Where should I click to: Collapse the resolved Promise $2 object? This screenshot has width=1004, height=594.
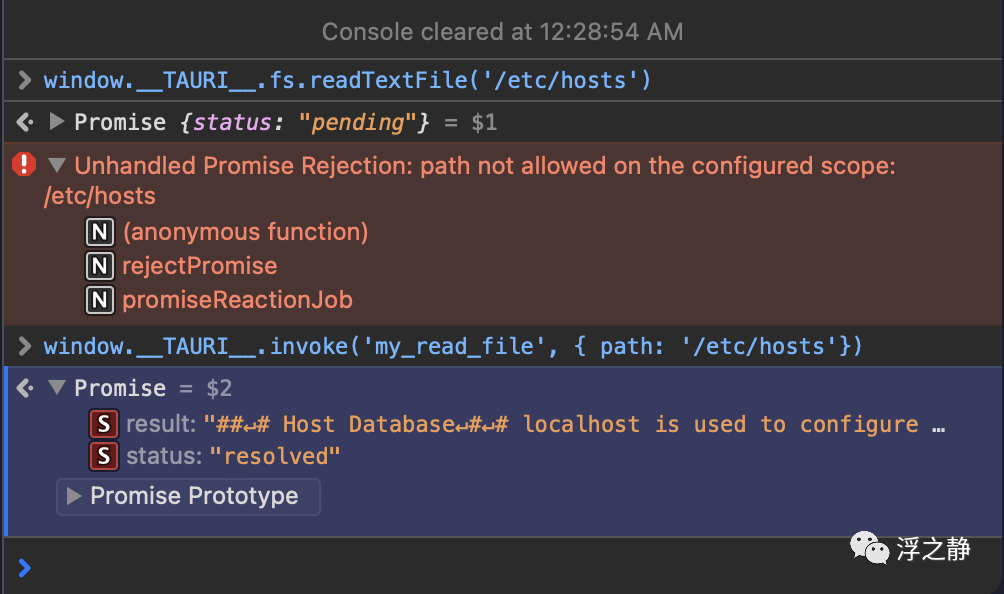[57, 388]
